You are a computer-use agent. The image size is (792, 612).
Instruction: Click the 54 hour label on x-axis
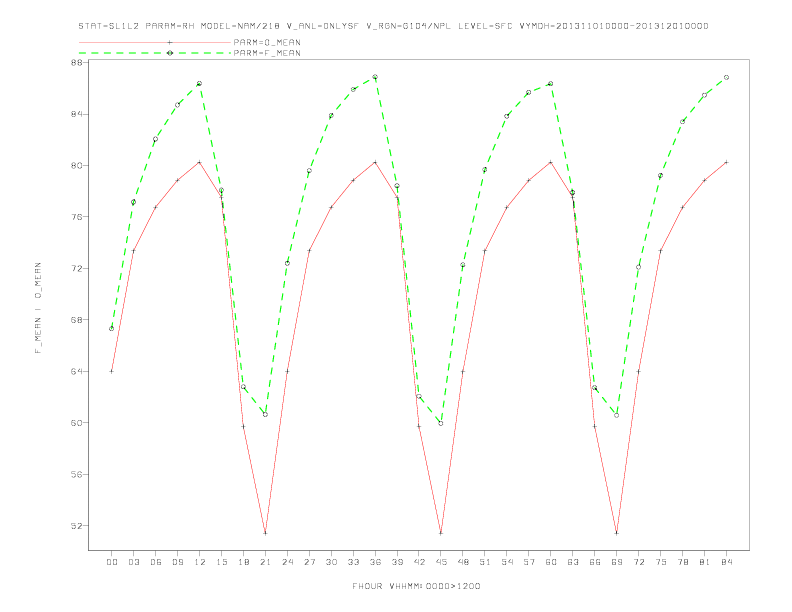click(x=507, y=562)
